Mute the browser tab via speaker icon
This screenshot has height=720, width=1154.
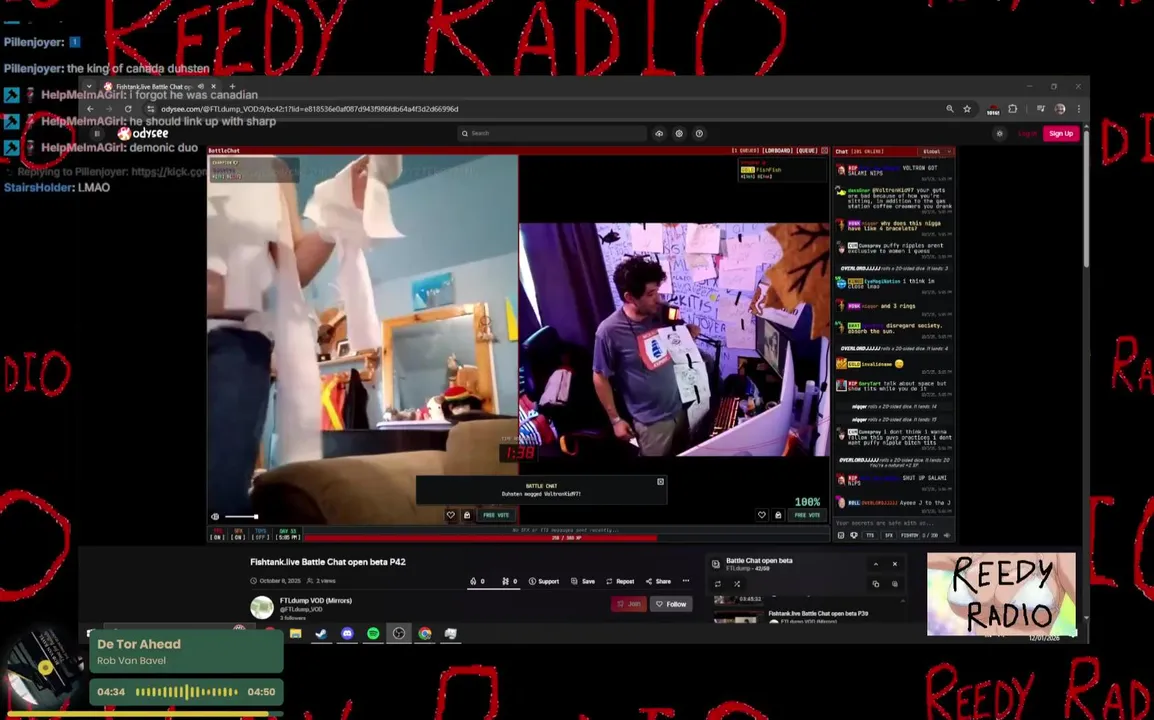coord(201,86)
